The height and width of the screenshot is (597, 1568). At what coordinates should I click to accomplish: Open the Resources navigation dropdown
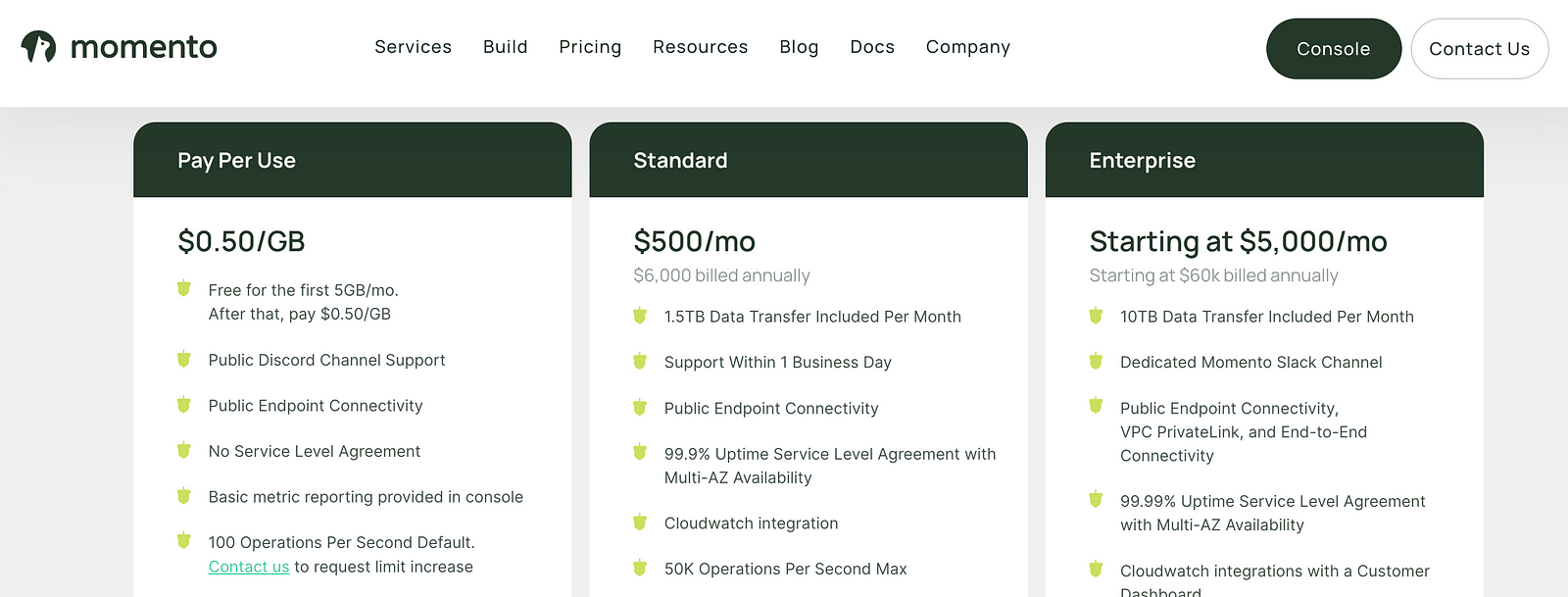(700, 47)
